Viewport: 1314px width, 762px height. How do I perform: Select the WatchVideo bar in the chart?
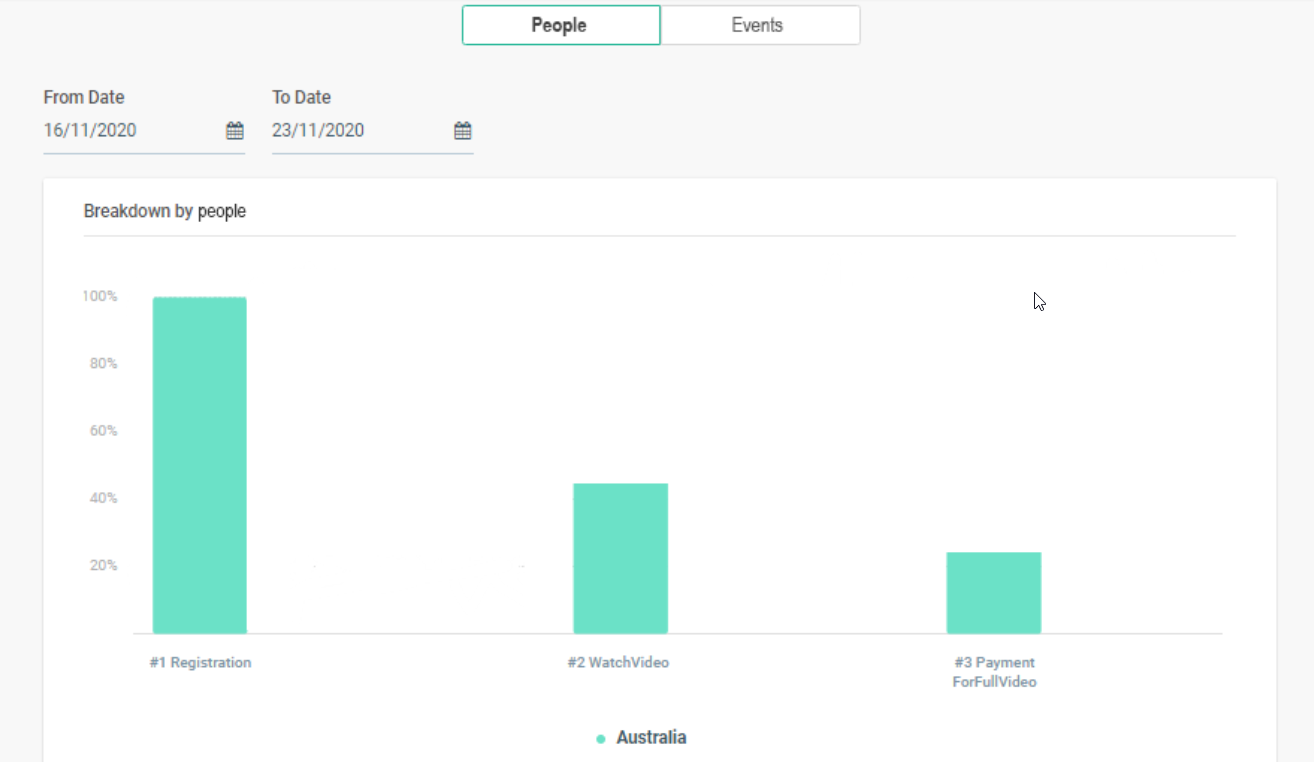[620, 558]
